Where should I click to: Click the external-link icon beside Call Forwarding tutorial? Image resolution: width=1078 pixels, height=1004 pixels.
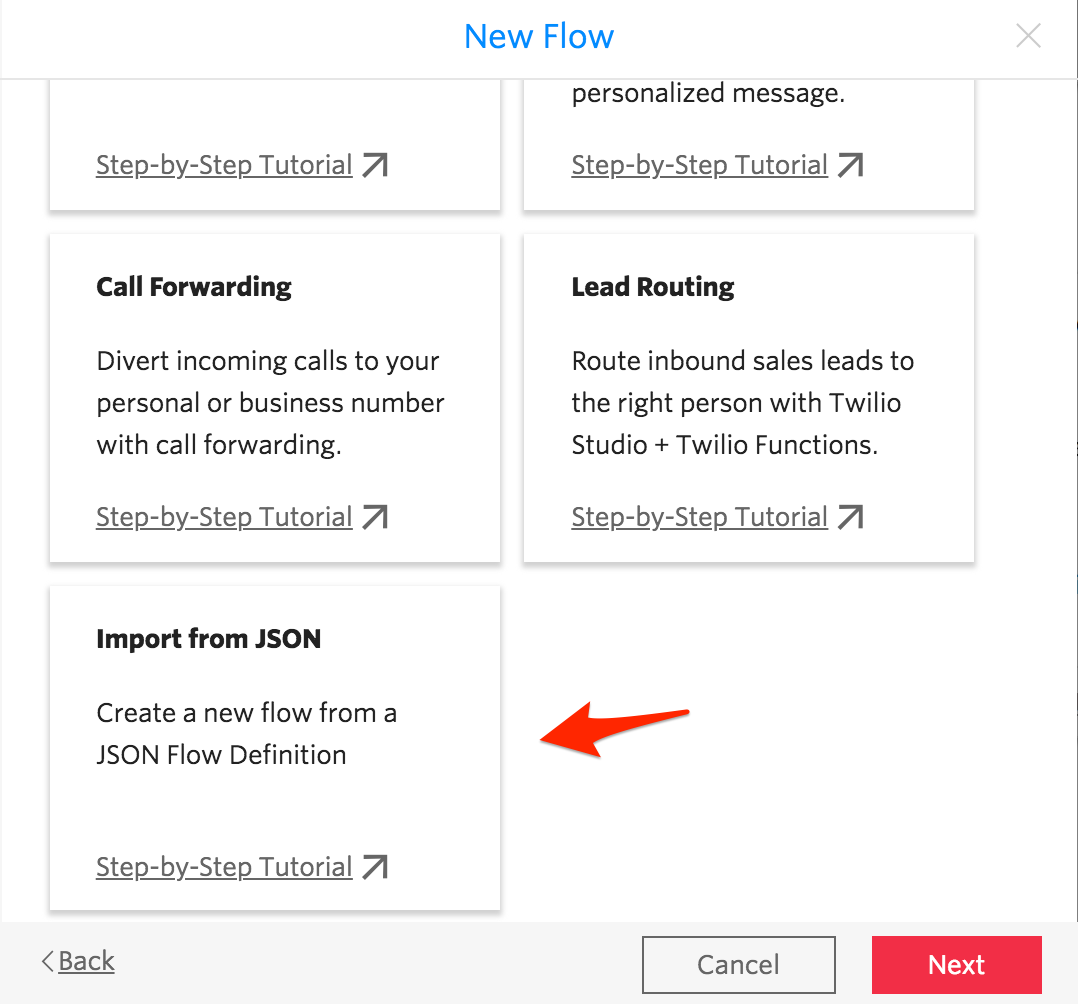[x=375, y=516]
